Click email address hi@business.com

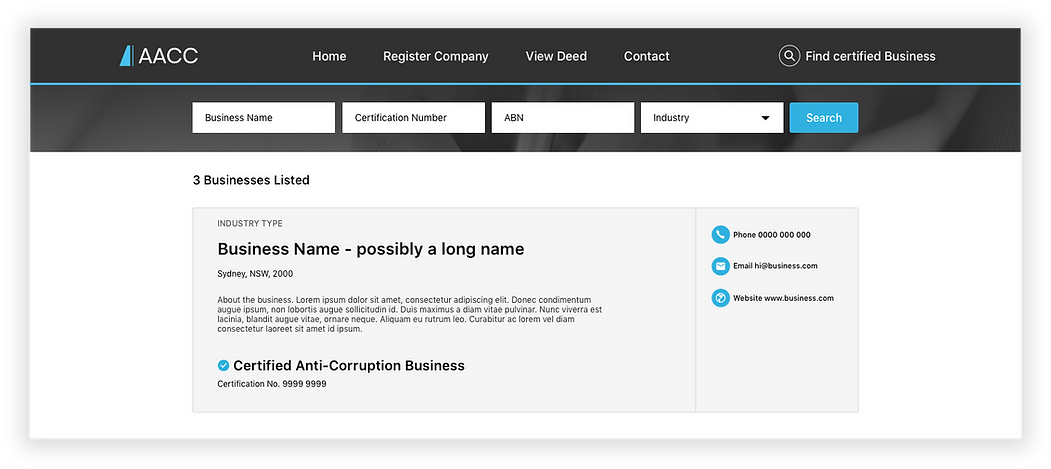pos(786,266)
